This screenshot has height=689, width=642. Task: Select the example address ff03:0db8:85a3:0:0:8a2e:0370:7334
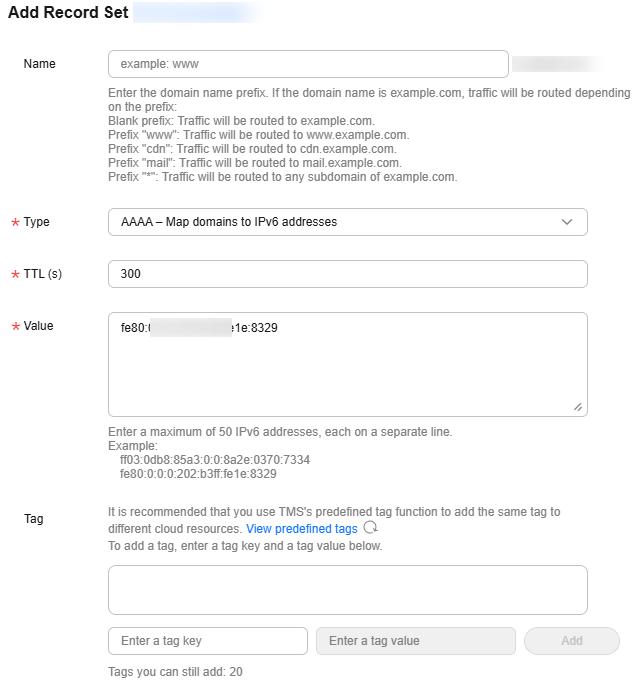pos(215,460)
